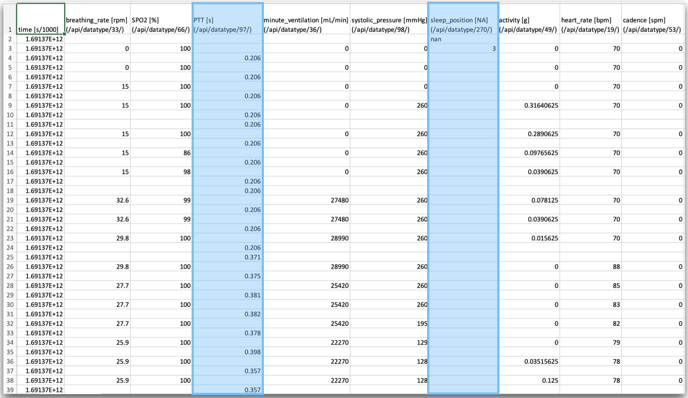688x398 pixels.
Task: Select the time [s/1000] header cell
Action: pos(41,19)
